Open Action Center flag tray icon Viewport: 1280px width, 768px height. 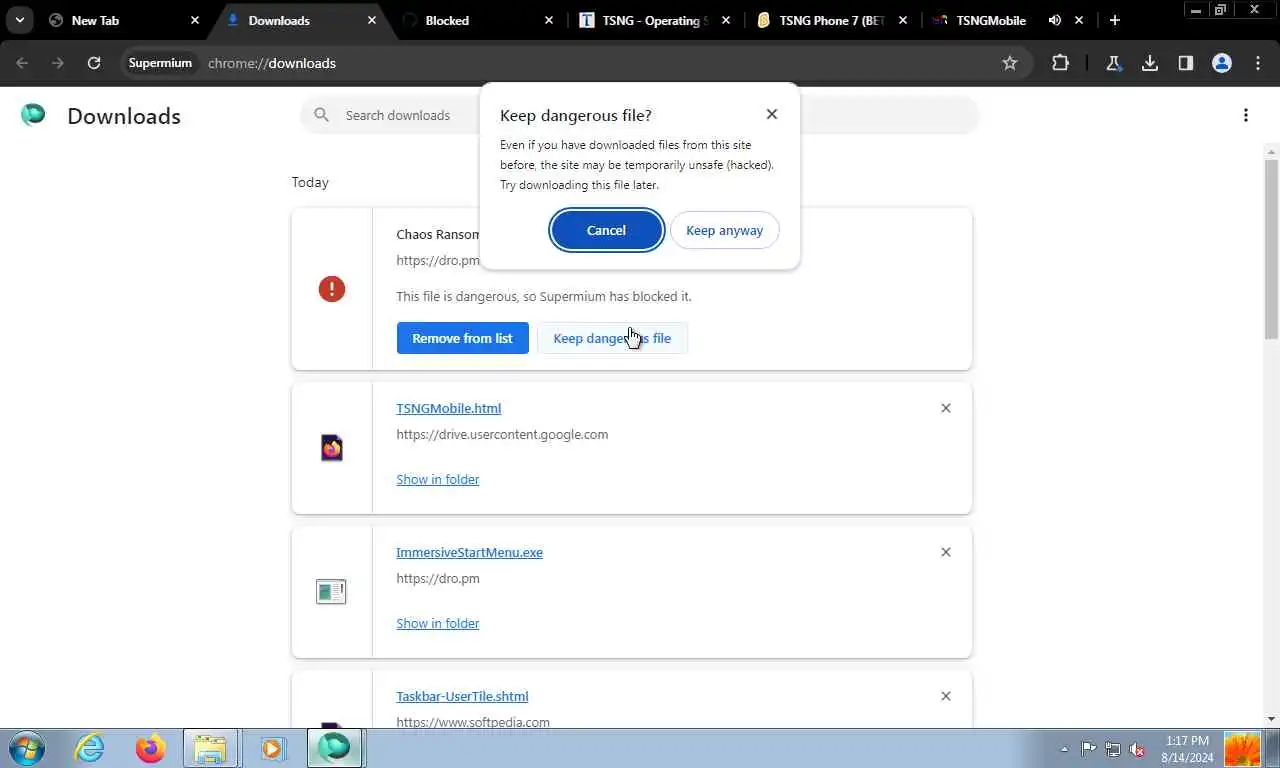coord(1089,749)
